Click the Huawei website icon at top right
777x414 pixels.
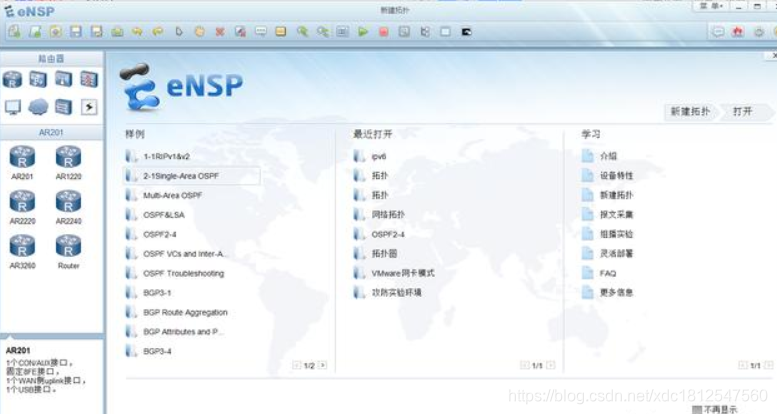[x=738, y=32]
